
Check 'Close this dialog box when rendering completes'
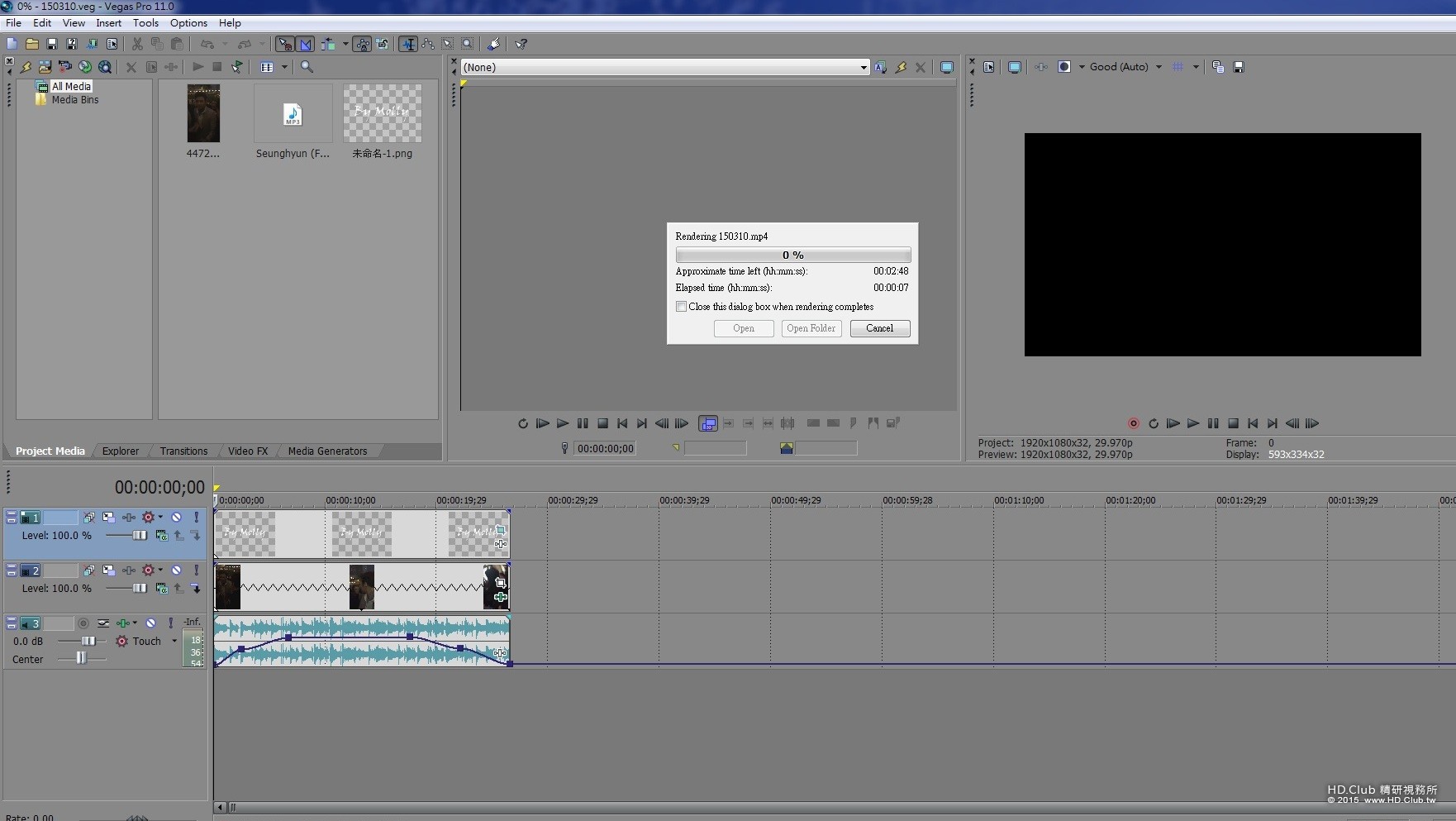click(681, 307)
